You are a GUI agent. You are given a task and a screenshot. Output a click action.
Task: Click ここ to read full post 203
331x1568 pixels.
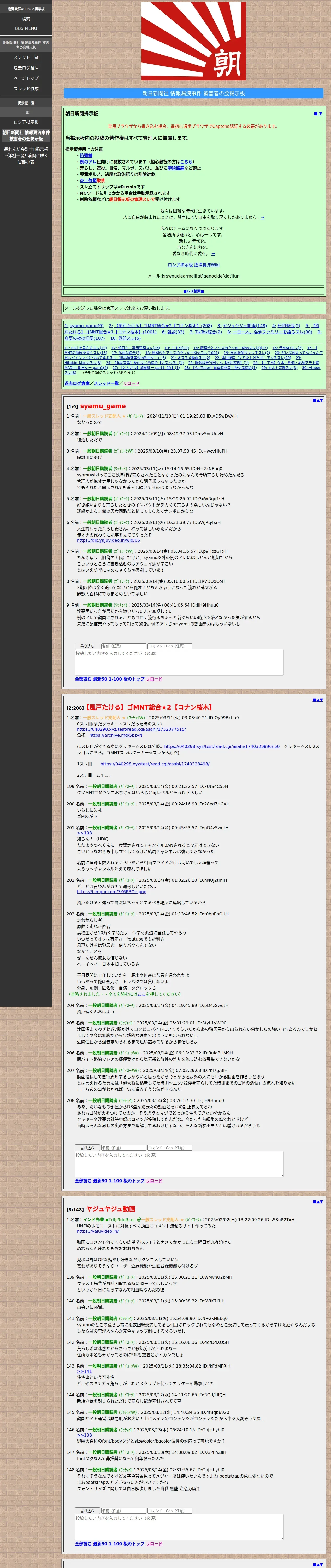141,994
